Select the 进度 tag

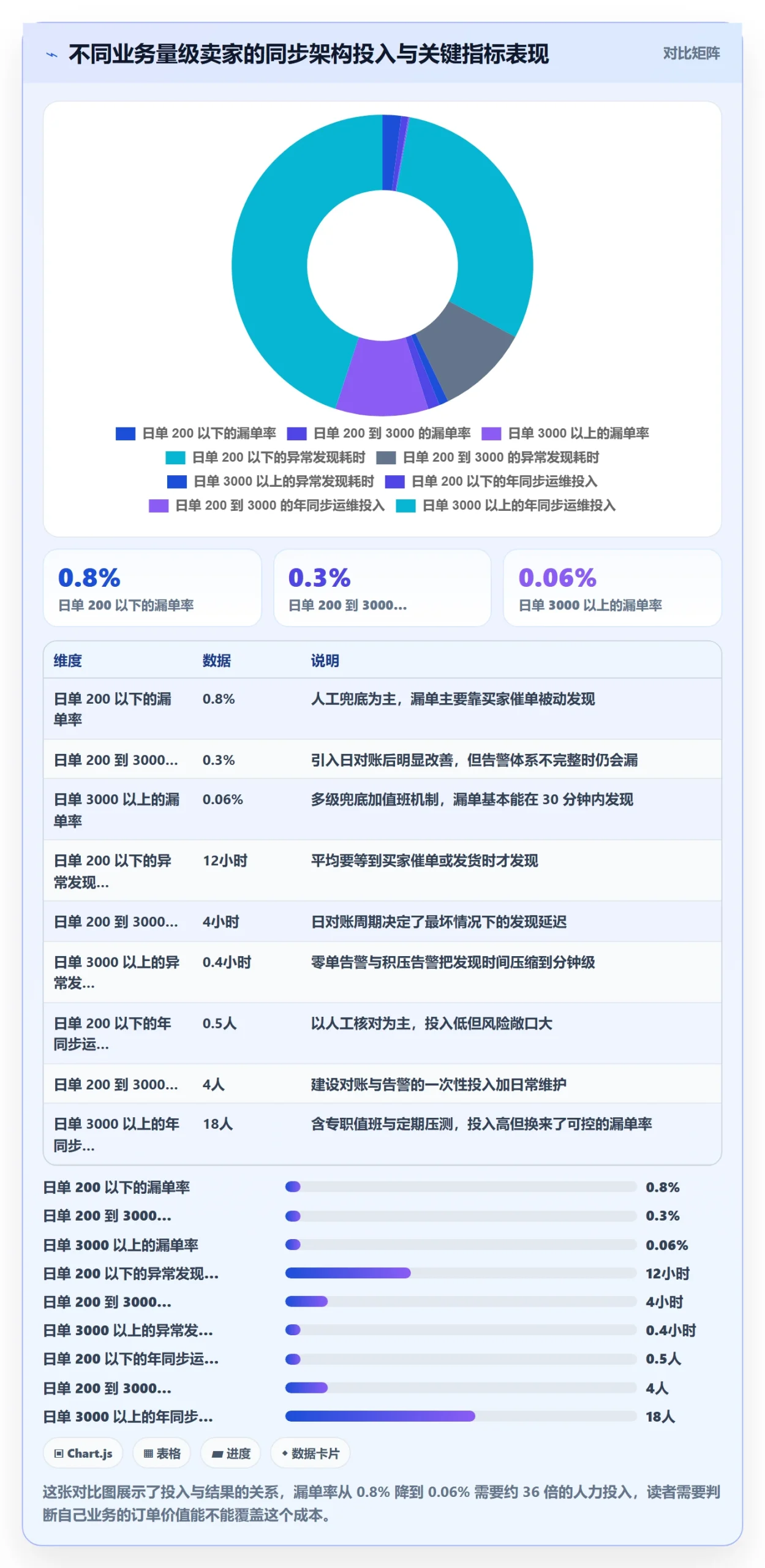231,1453
